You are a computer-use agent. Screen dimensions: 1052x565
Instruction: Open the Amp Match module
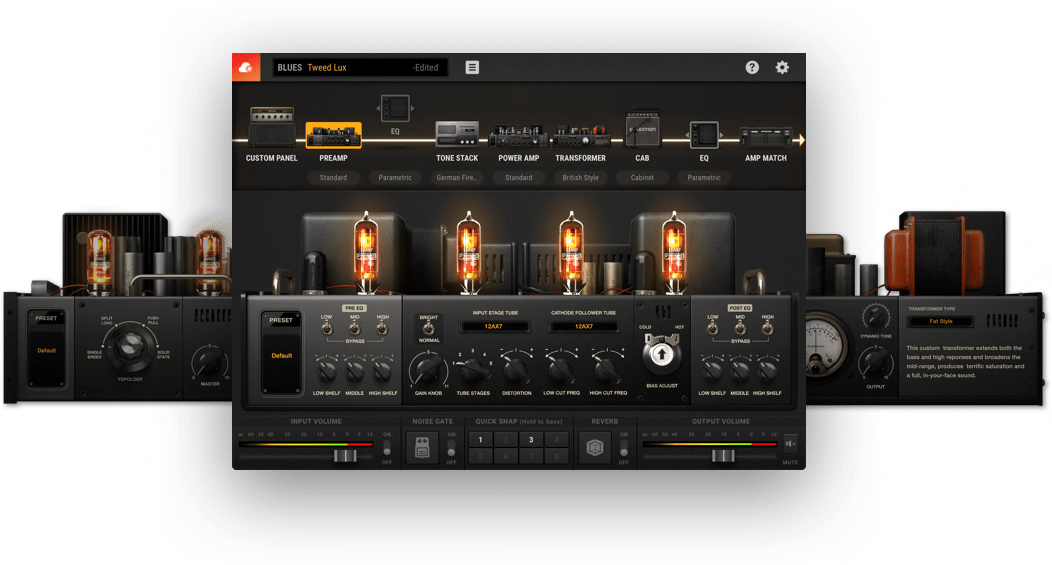[766, 136]
